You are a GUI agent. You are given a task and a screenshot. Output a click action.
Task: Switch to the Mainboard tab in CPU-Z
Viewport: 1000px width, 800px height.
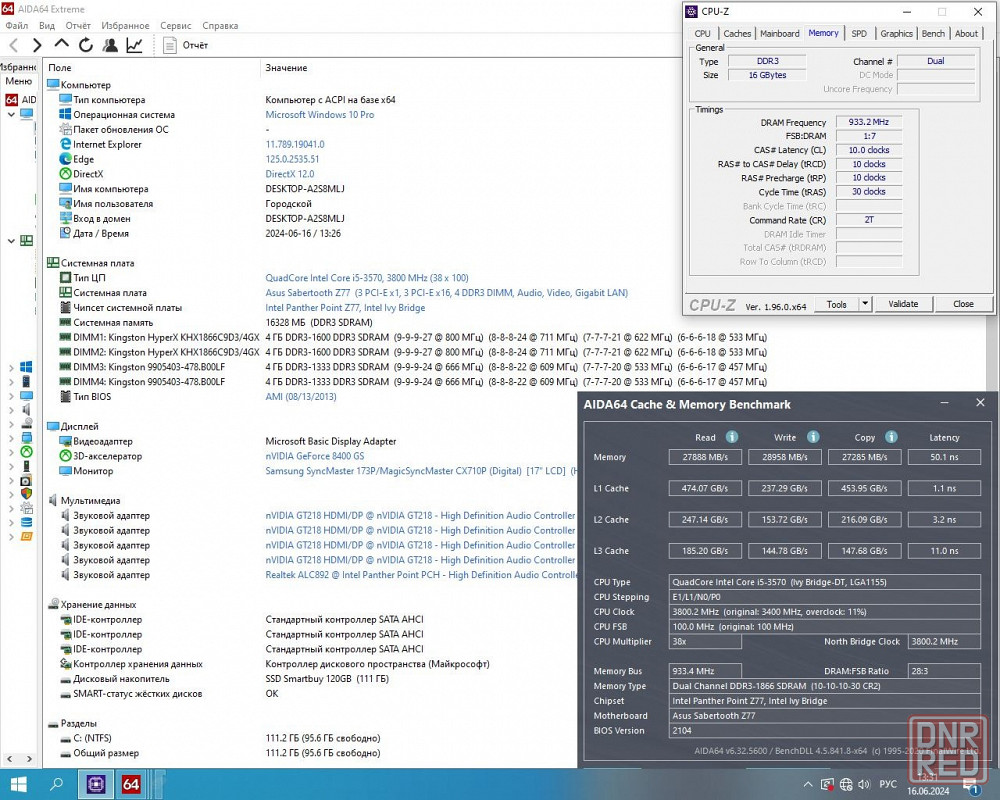(x=779, y=33)
